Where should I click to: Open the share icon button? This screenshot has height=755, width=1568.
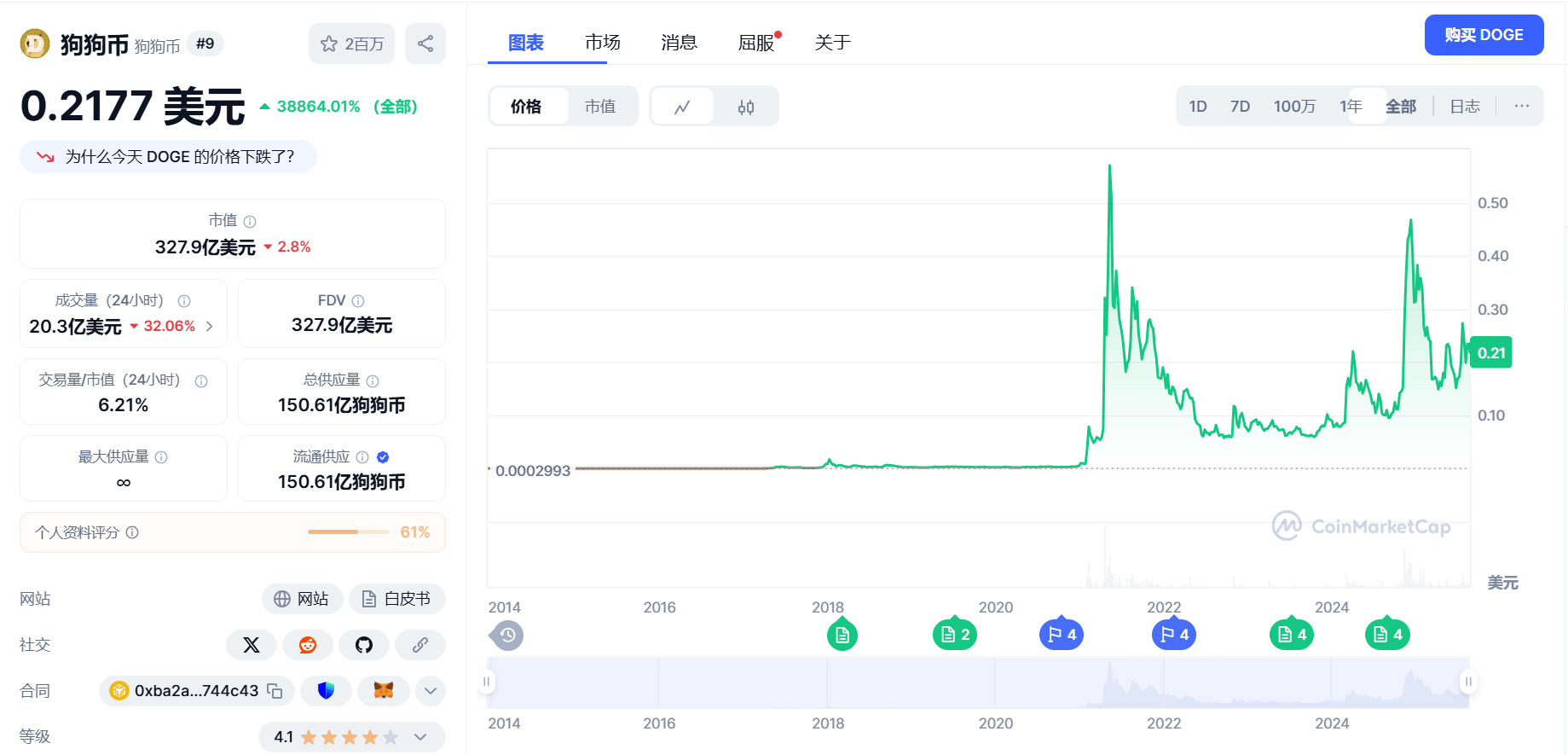(425, 44)
